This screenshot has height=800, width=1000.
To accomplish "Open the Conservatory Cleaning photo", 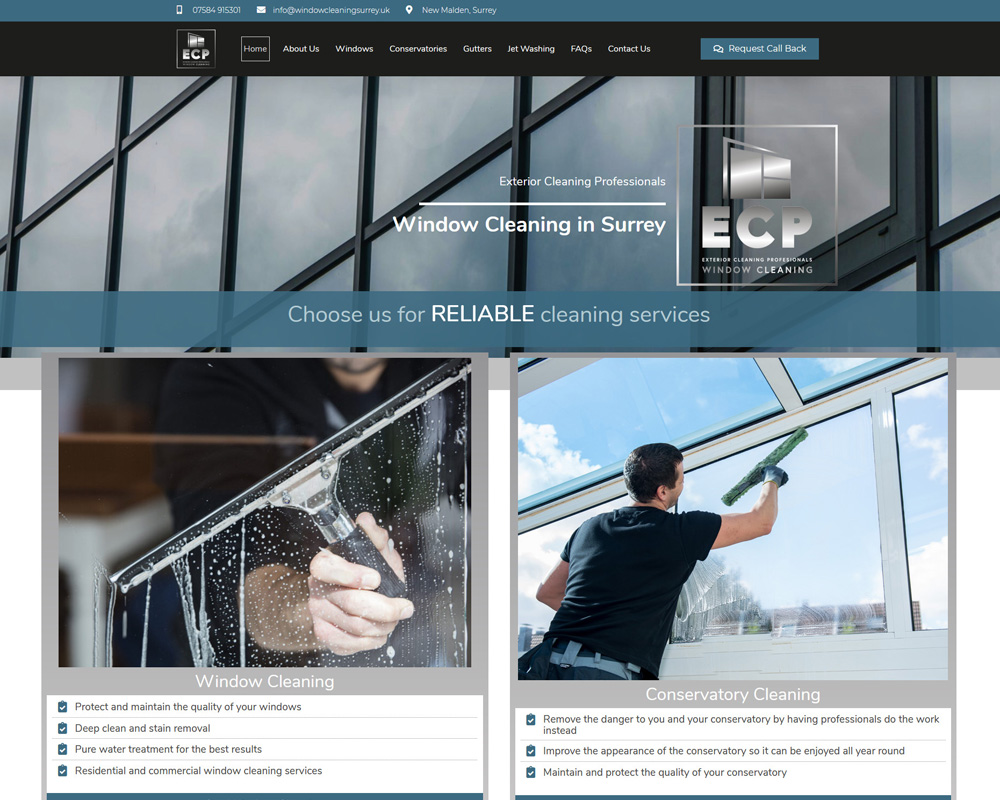I will click(x=732, y=518).
